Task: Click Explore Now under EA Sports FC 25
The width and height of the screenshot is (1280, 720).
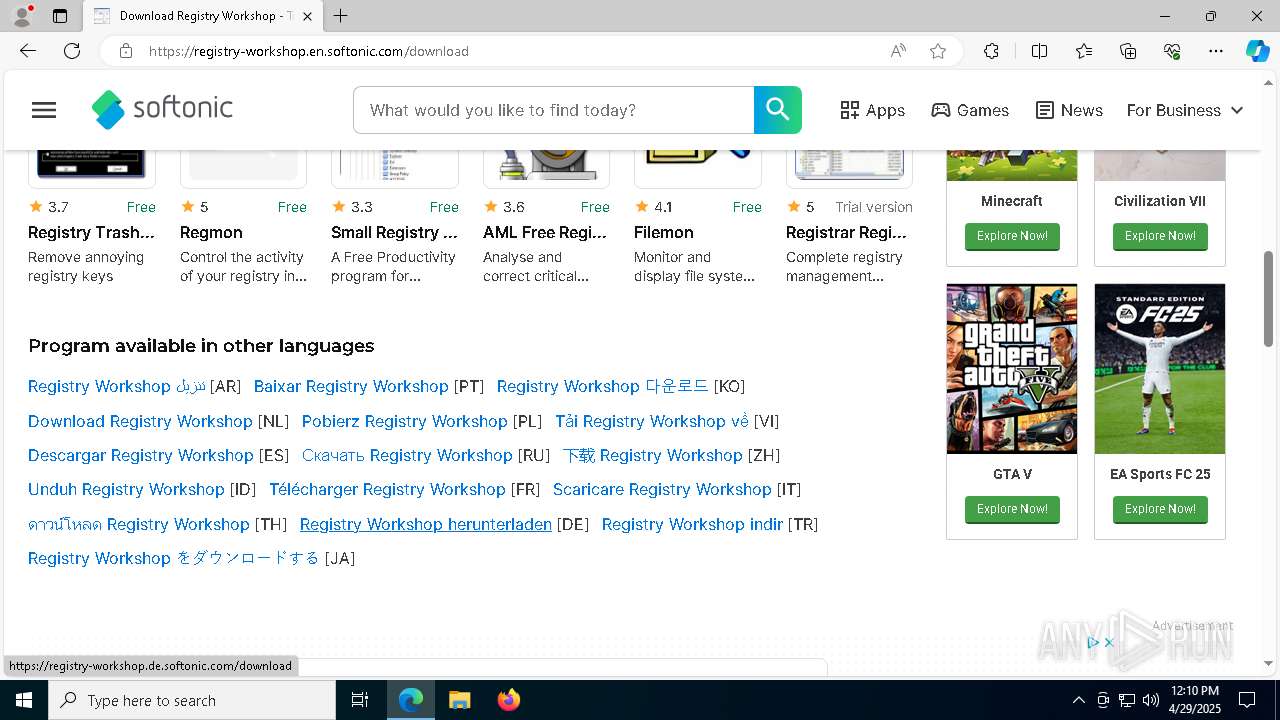Action: point(1160,509)
